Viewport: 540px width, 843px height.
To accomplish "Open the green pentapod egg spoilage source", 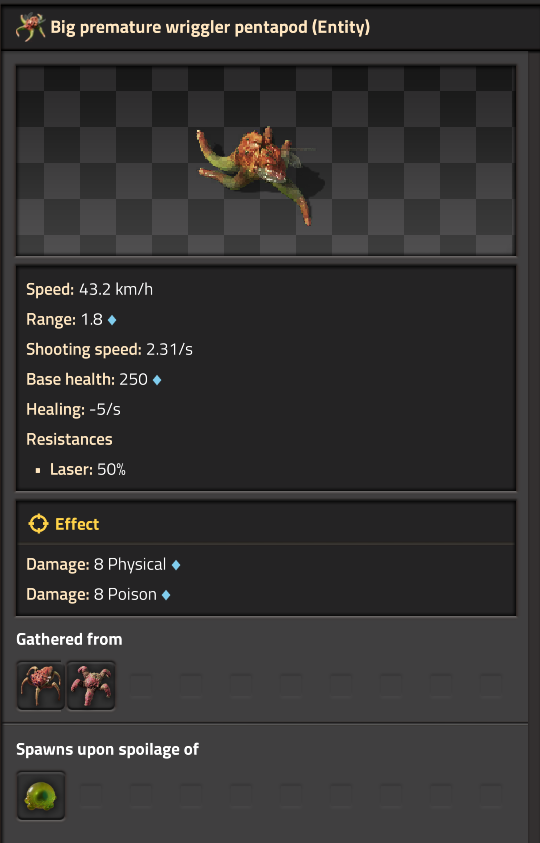I will [x=41, y=796].
